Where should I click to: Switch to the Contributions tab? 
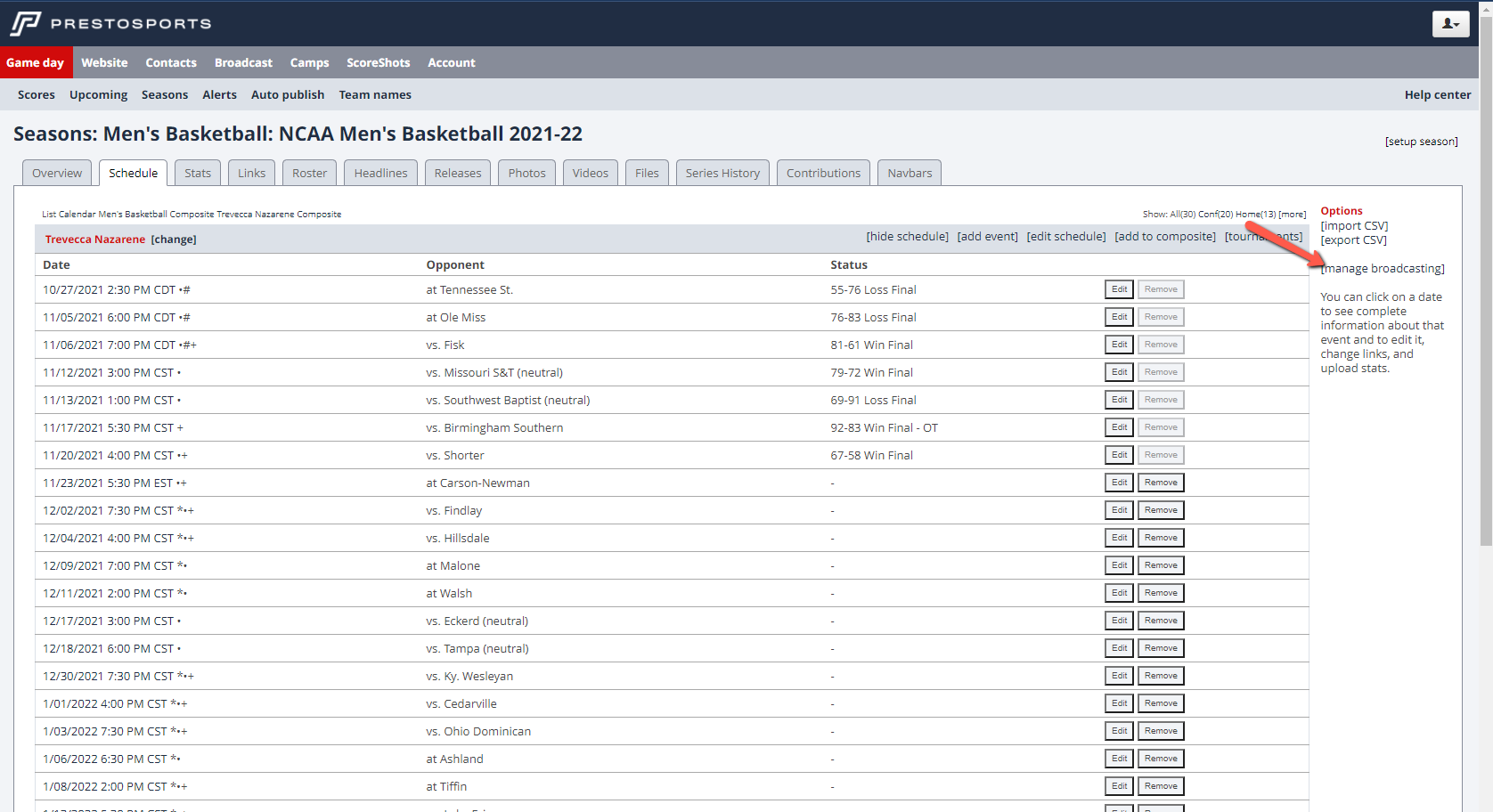pos(823,173)
